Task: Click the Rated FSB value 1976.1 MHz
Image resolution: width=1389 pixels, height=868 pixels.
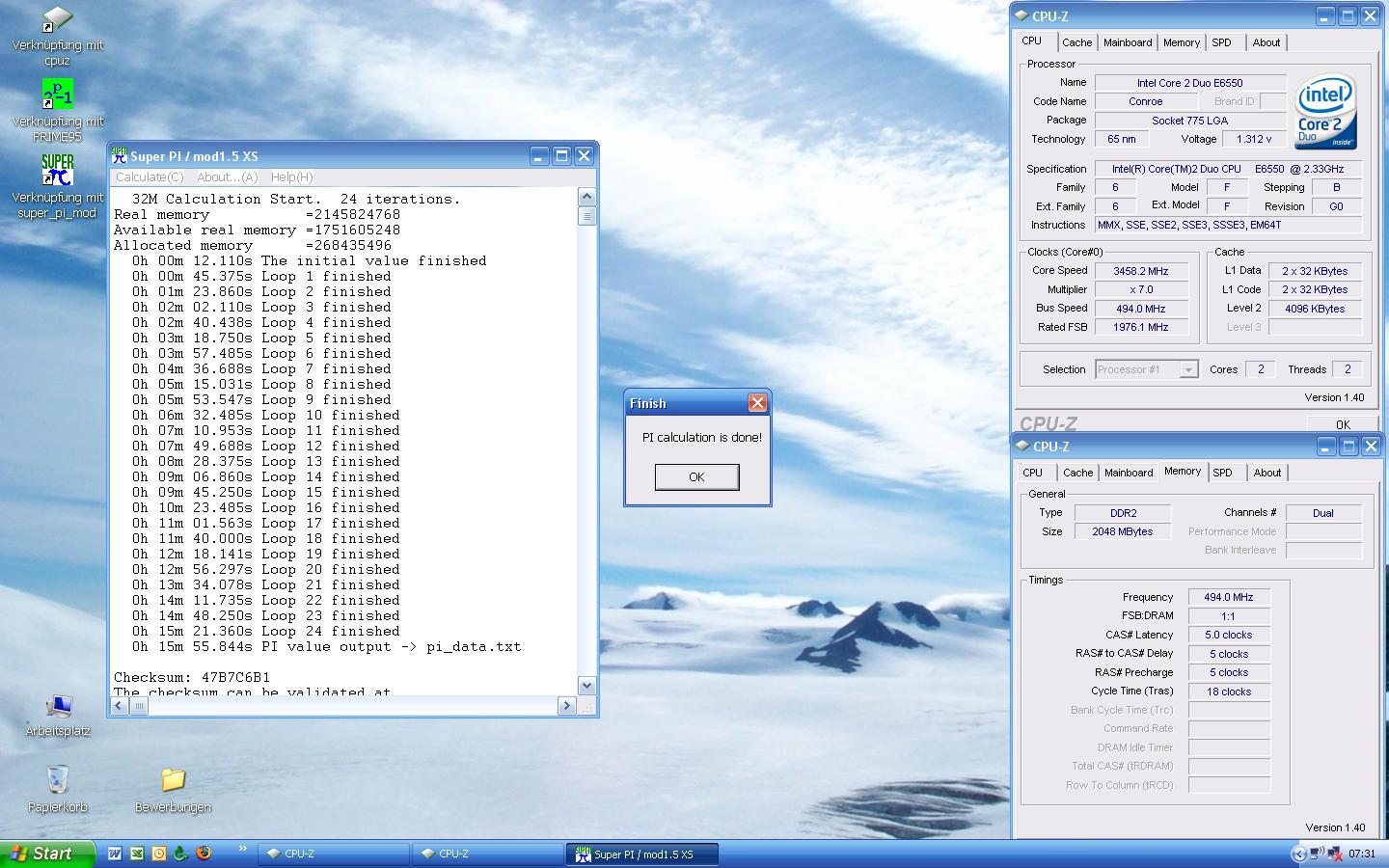Action: (1141, 327)
